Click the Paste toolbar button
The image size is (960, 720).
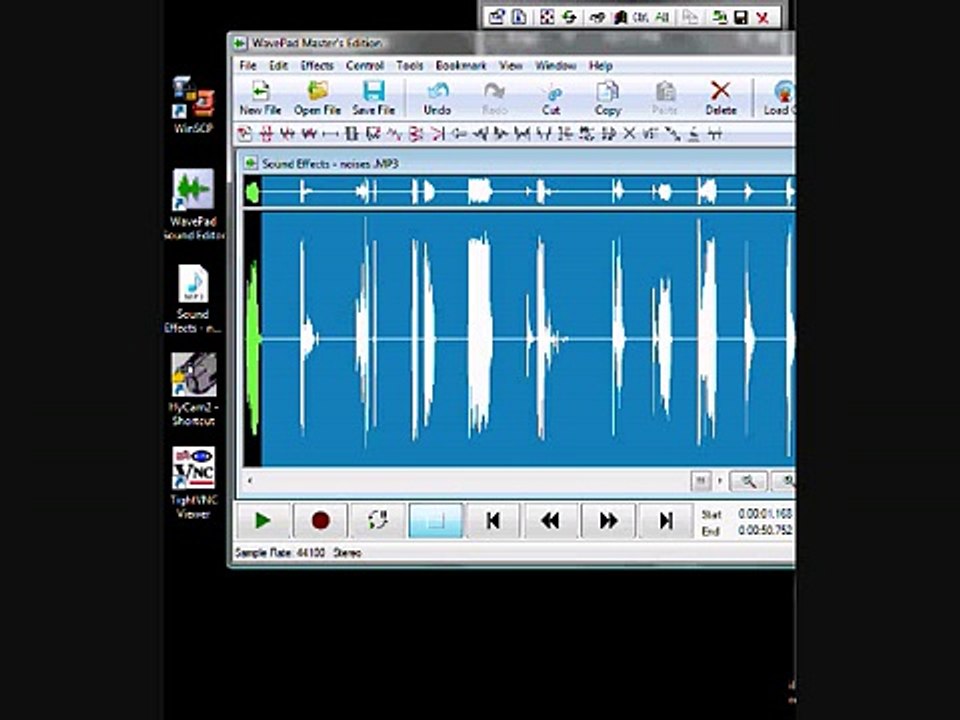click(x=664, y=98)
